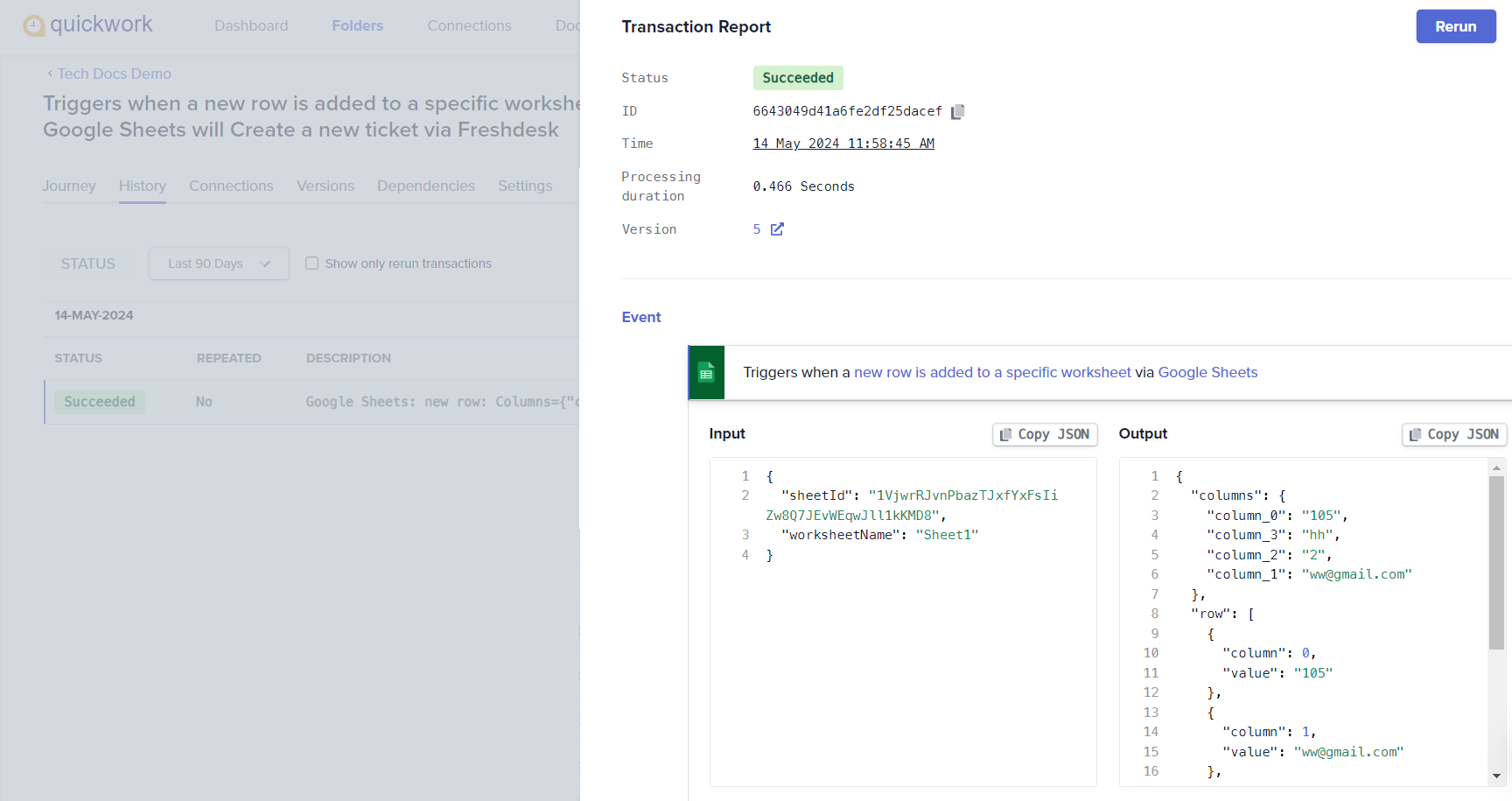Image resolution: width=1512 pixels, height=801 pixels.
Task: Click the transaction ID value
Action: pyautogui.click(x=847, y=111)
